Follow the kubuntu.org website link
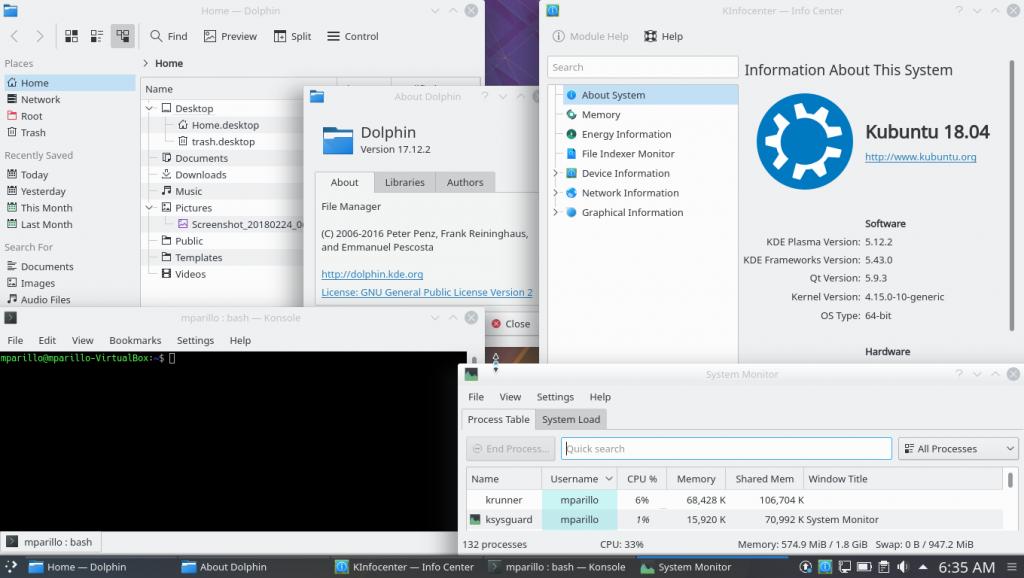The height and width of the screenshot is (578, 1024). (920, 157)
